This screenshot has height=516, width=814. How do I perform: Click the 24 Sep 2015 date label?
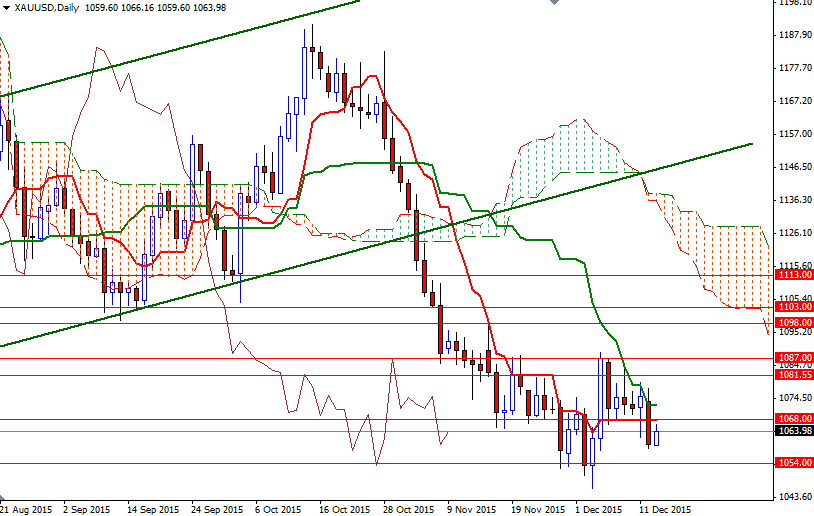[x=216, y=508]
